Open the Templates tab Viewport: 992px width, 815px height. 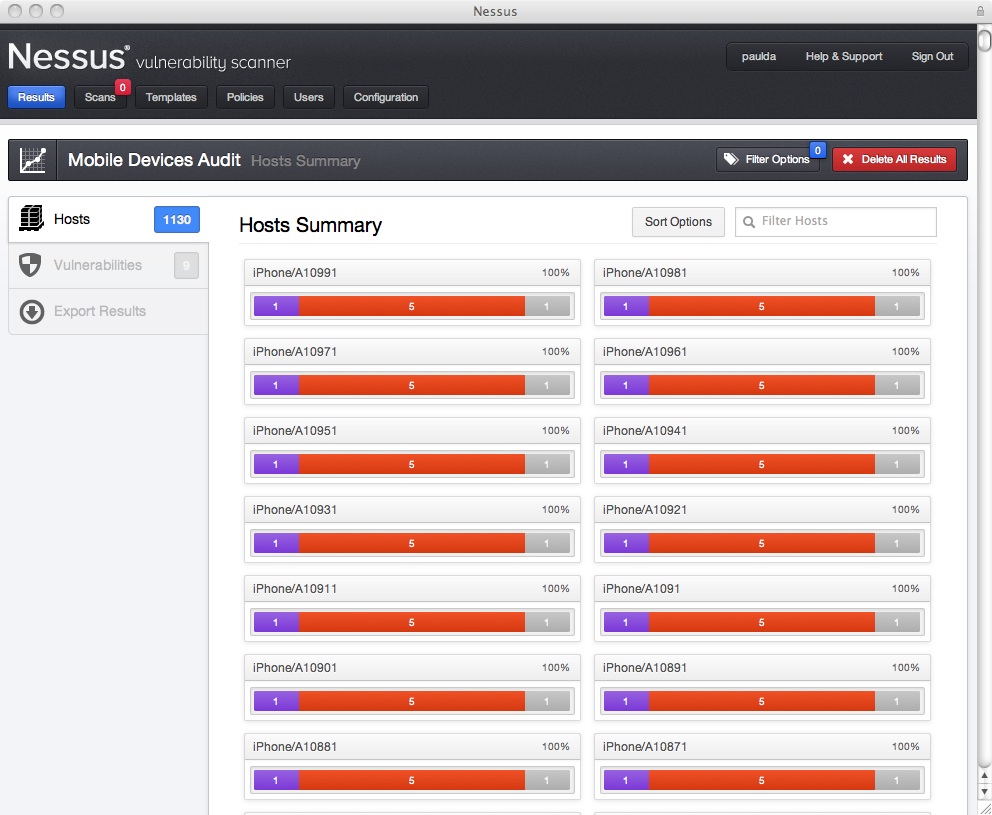tap(170, 97)
